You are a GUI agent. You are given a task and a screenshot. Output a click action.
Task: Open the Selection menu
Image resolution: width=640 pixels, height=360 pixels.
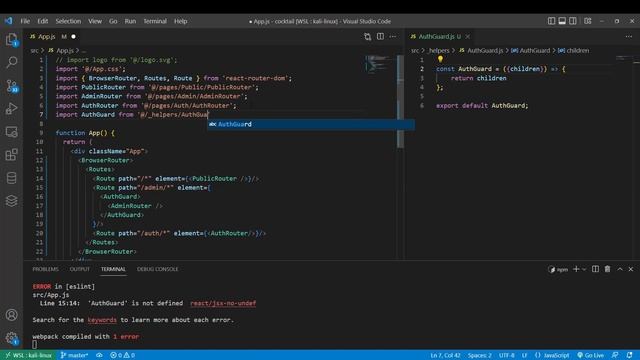point(68,21)
